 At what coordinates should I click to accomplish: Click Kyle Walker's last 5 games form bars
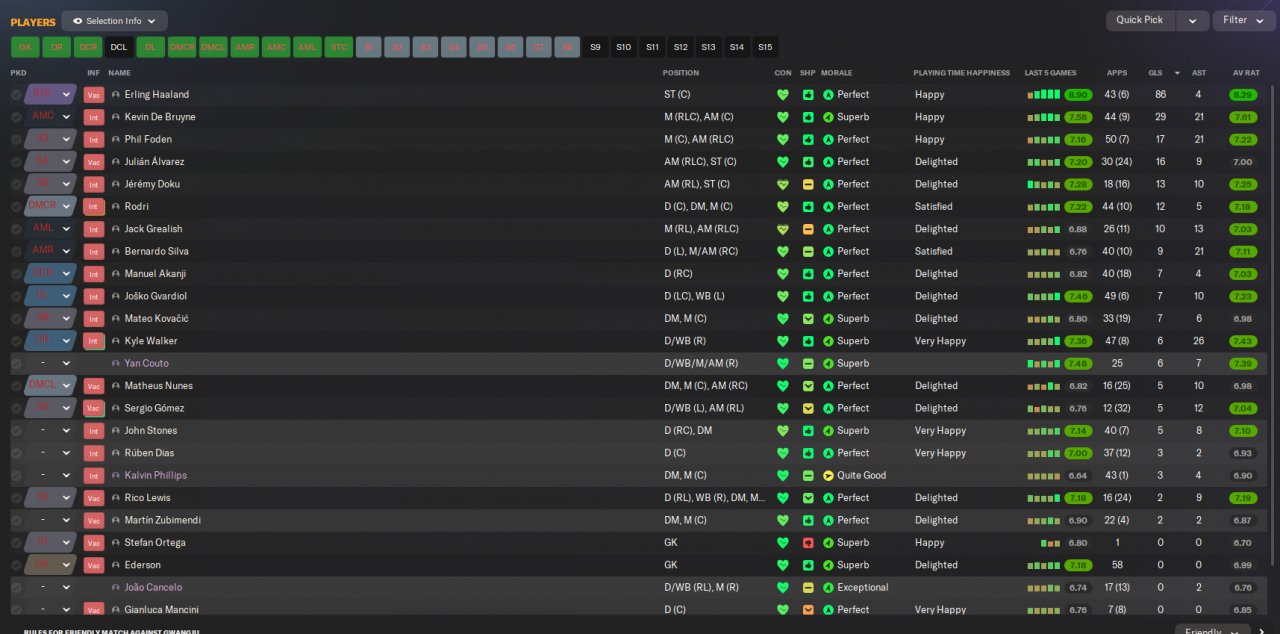(x=1043, y=341)
